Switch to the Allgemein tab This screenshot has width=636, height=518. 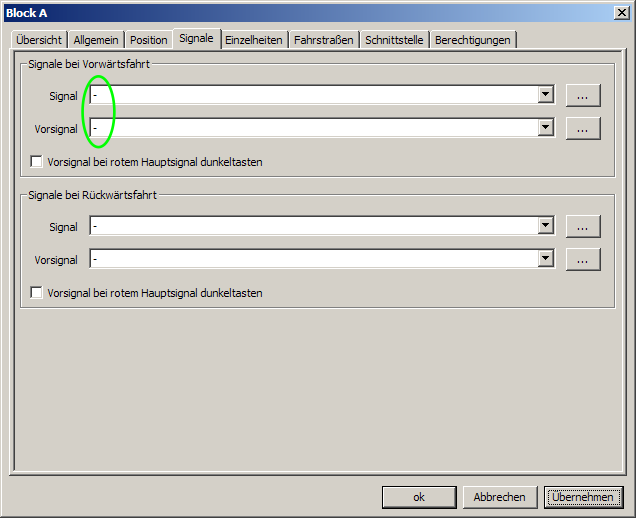point(96,40)
